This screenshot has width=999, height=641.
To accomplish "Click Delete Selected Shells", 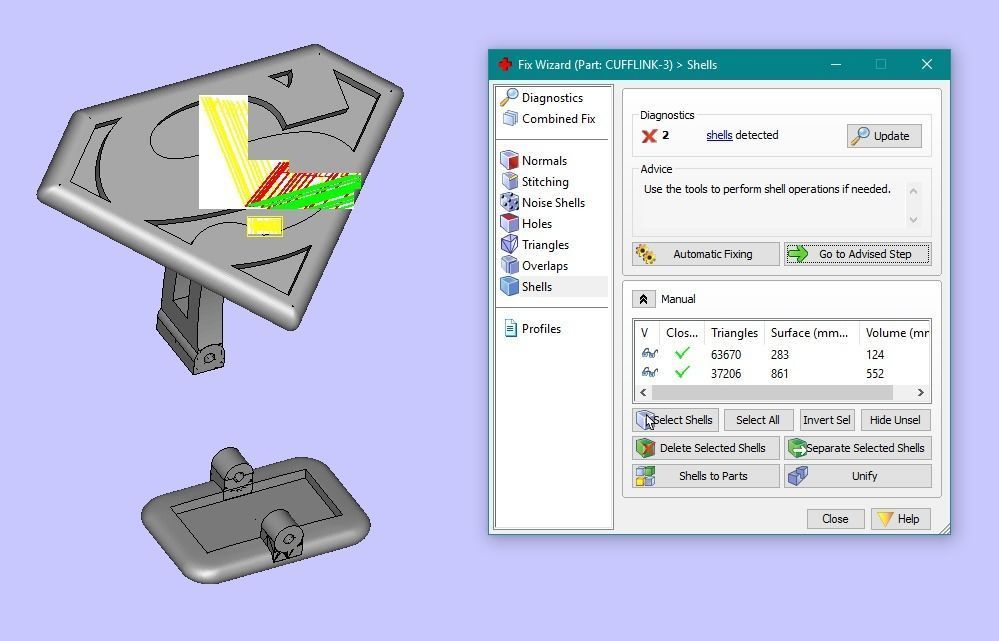I will click(705, 448).
